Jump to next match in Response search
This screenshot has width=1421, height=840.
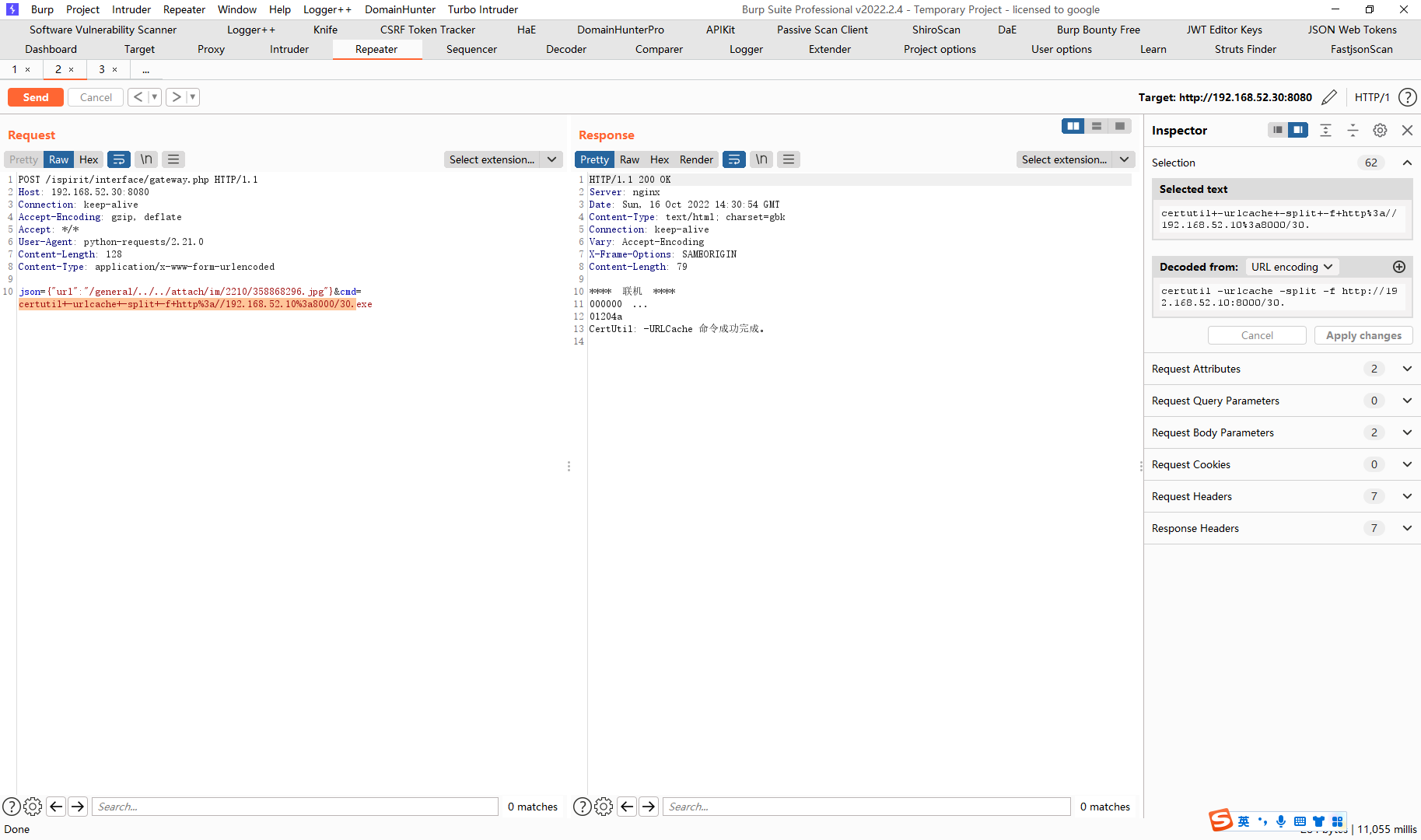coord(649,807)
